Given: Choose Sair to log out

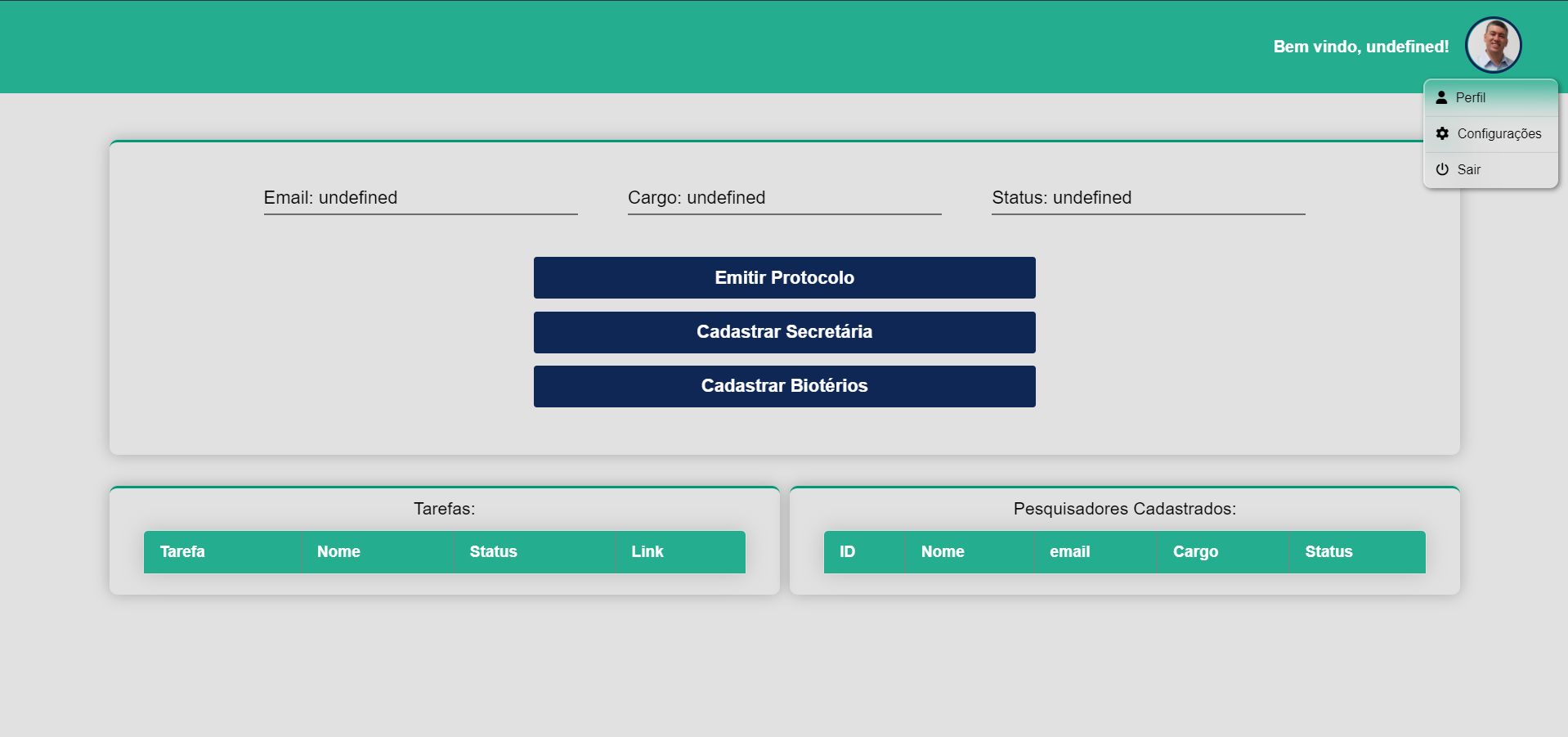Looking at the screenshot, I should 1490,170.
